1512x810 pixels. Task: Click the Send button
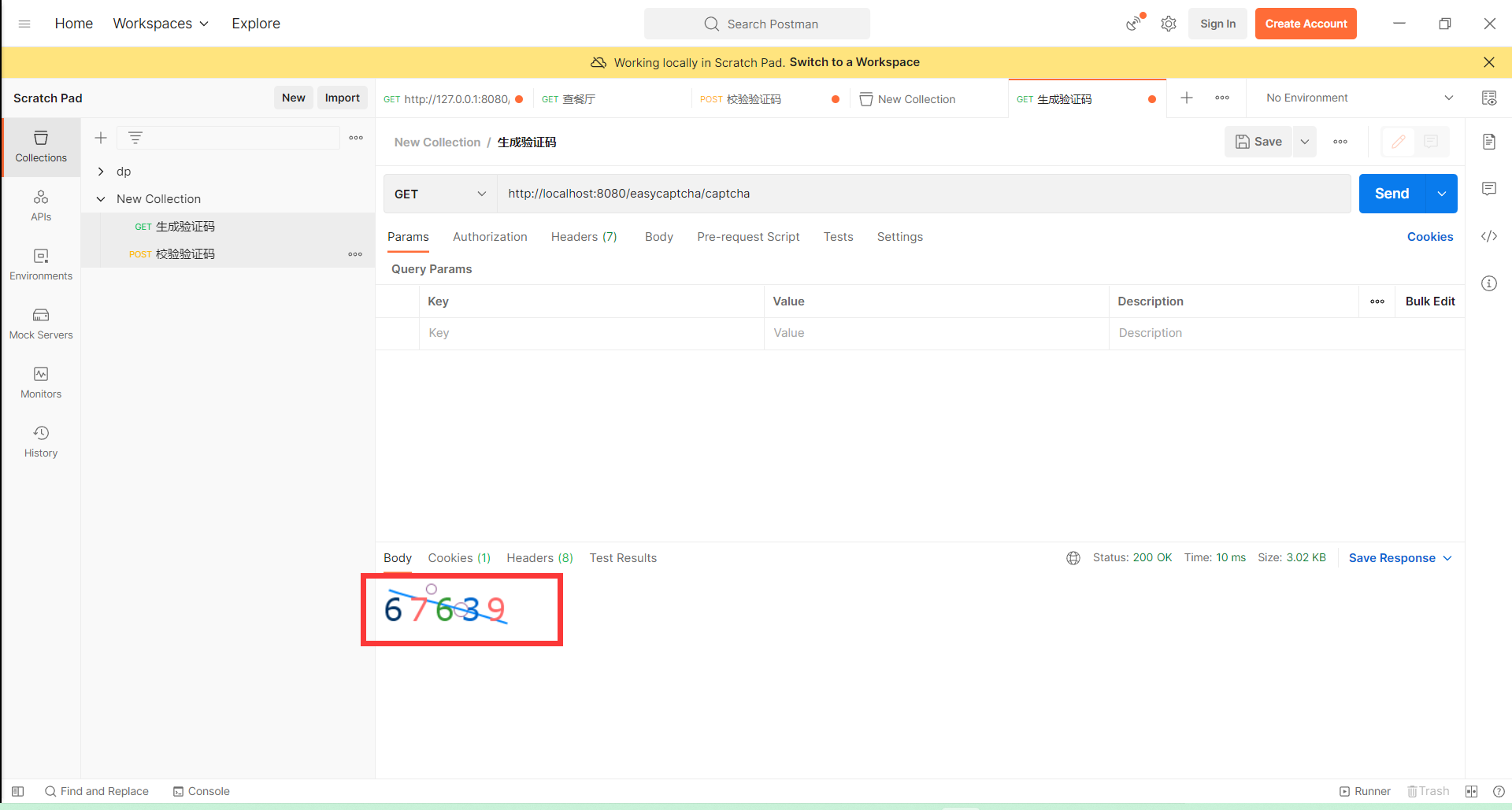pos(1392,194)
